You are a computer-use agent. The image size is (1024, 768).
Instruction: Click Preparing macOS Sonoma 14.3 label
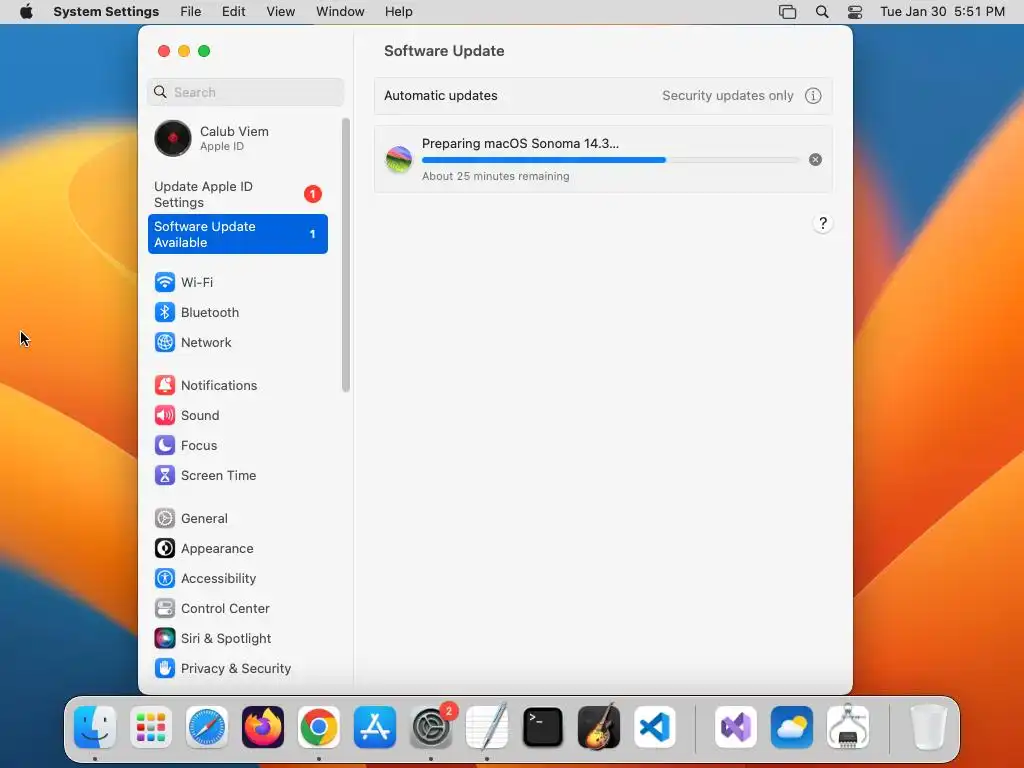click(520, 144)
